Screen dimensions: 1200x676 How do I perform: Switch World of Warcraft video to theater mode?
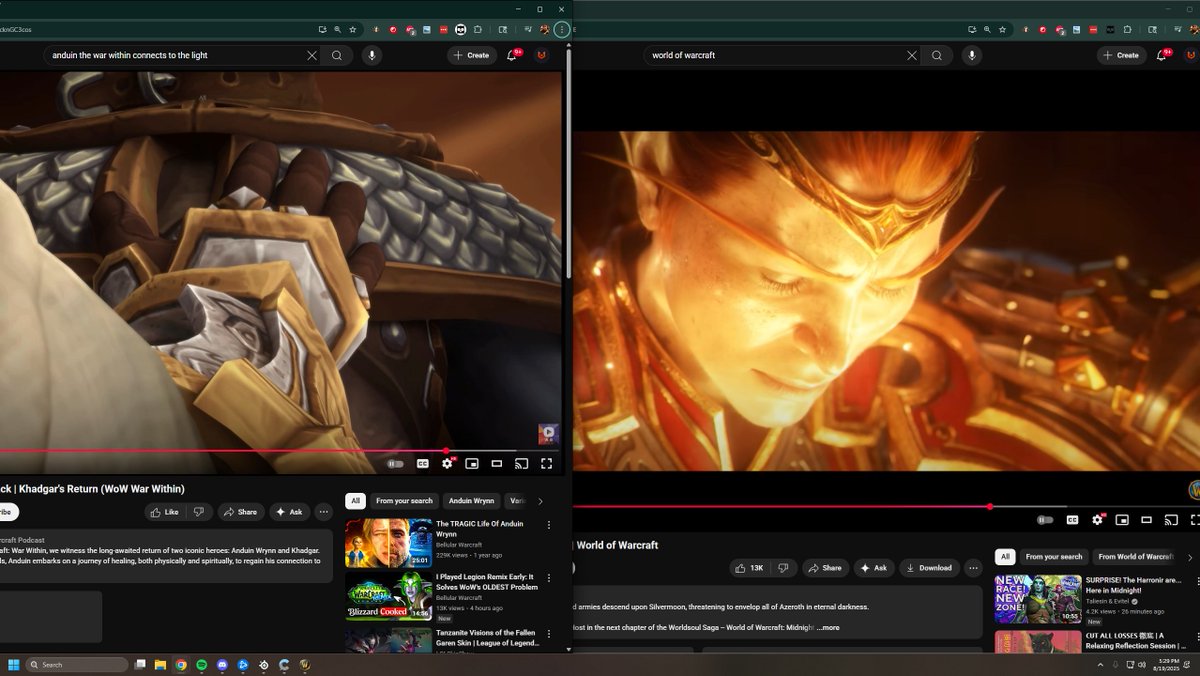(1147, 520)
